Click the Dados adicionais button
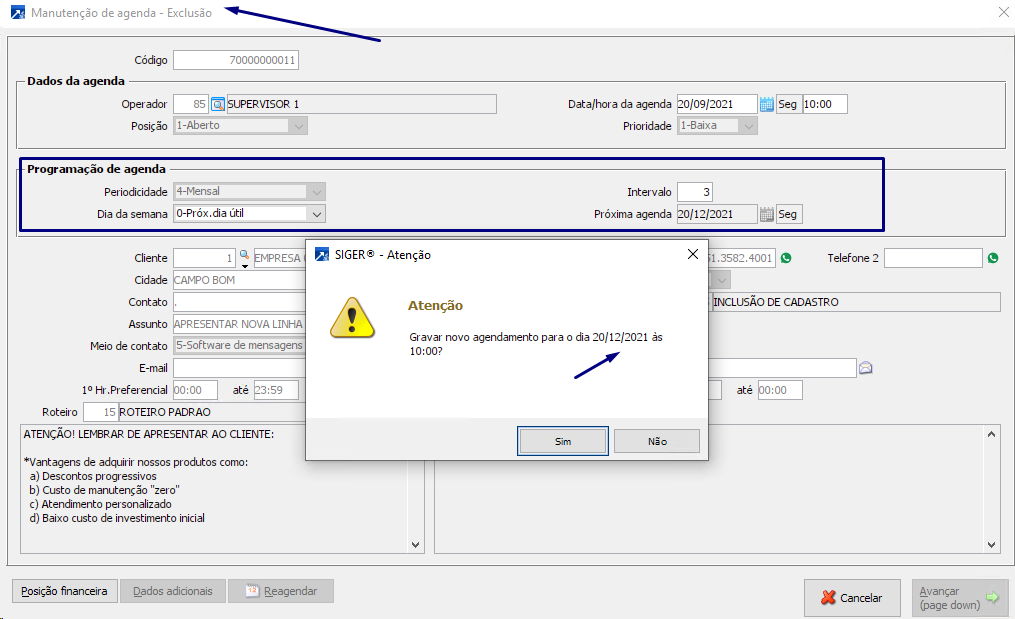Viewport: 1015px width, 619px height. click(x=173, y=591)
